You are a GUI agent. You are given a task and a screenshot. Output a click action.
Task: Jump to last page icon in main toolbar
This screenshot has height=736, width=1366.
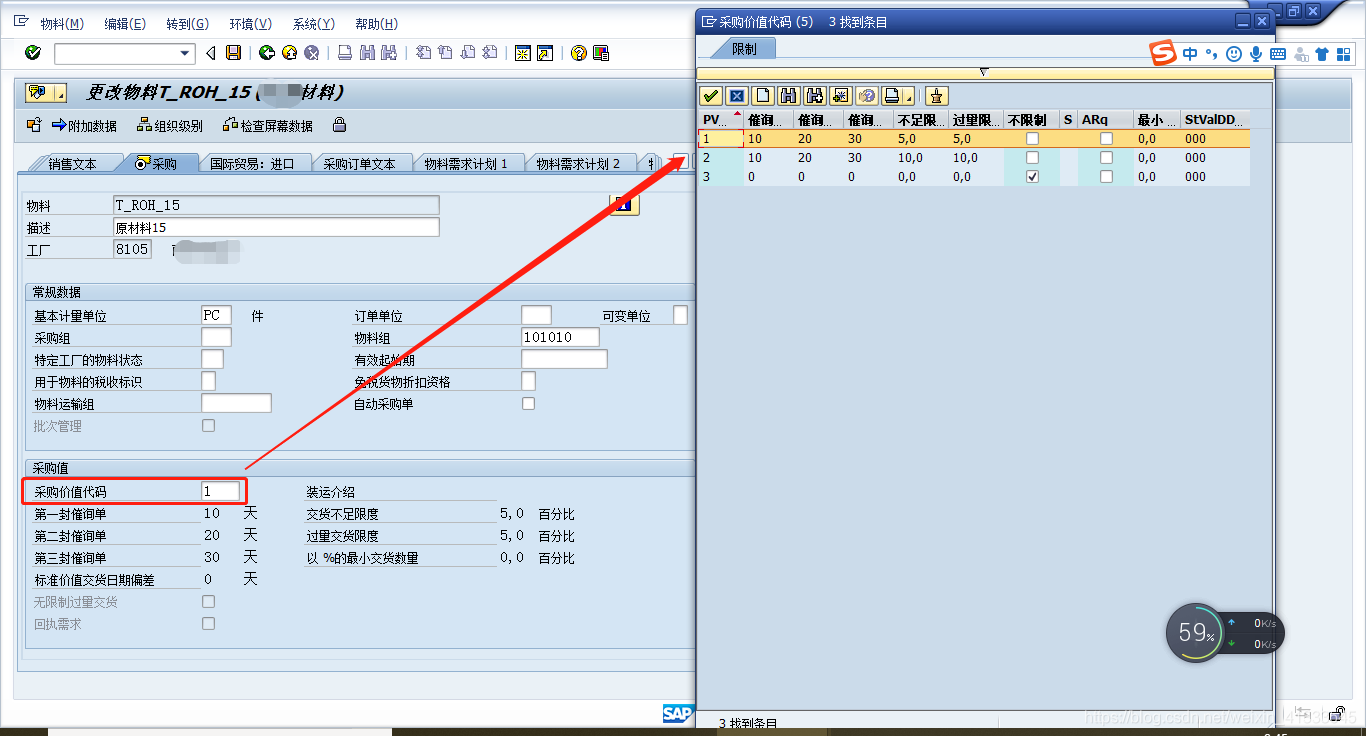[490, 53]
